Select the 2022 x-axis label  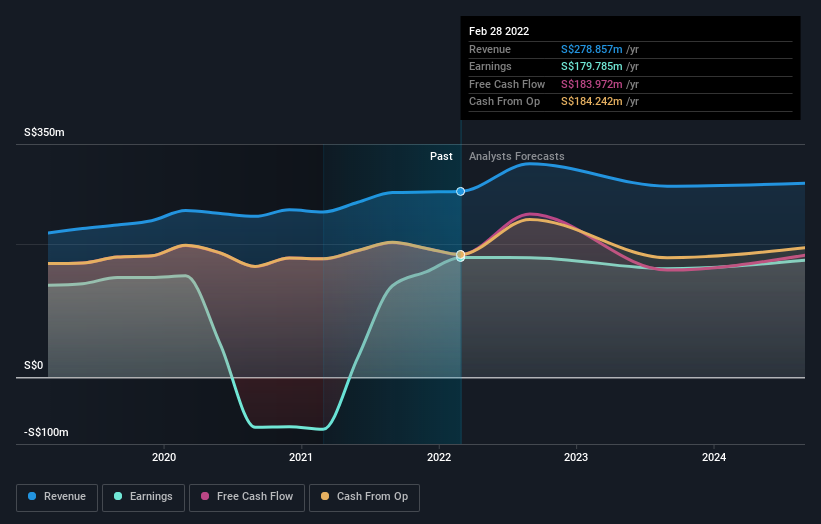(x=439, y=458)
